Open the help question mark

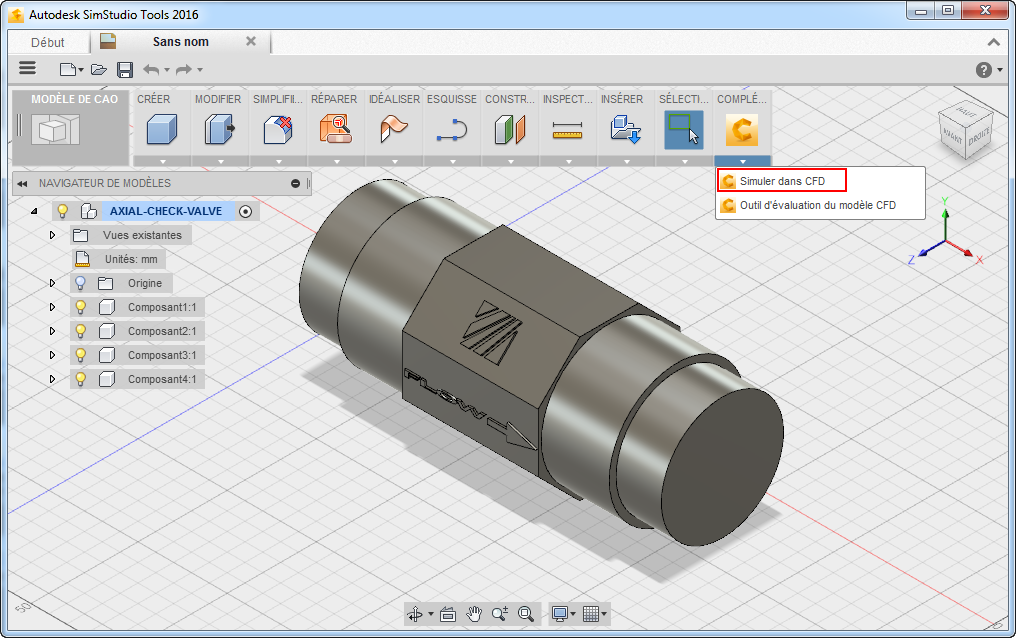(x=984, y=69)
